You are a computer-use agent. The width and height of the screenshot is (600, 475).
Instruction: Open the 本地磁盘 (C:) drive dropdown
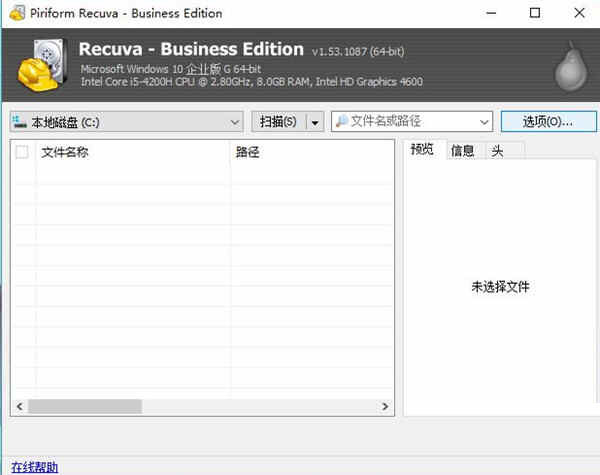pyautogui.click(x=235, y=122)
